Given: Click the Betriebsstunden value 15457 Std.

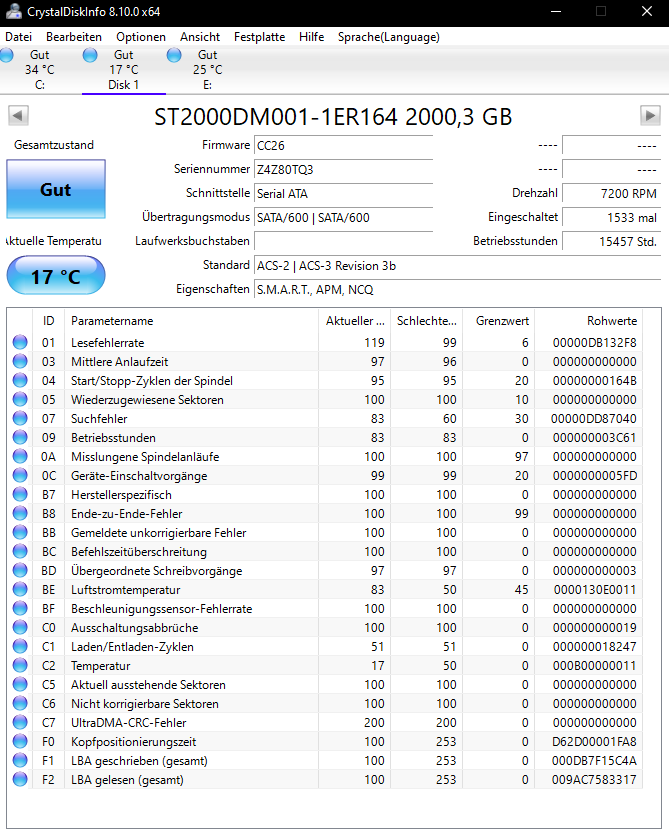Looking at the screenshot, I should pyautogui.click(x=612, y=241).
